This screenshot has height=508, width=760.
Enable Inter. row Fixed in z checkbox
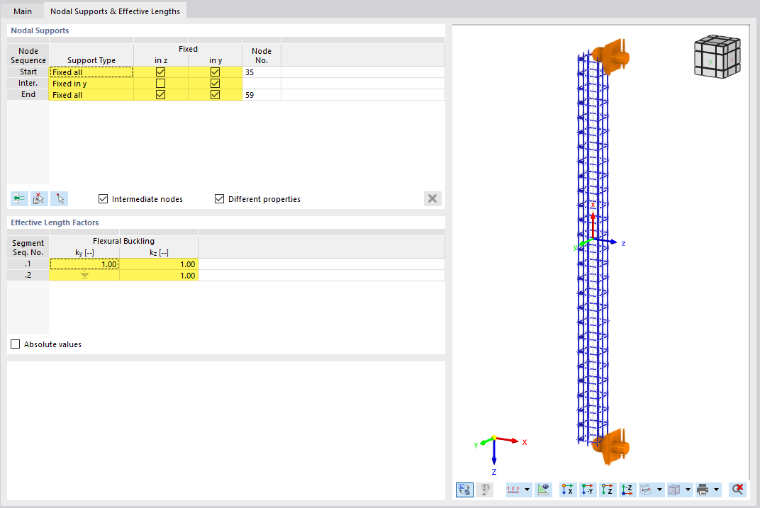[160, 83]
